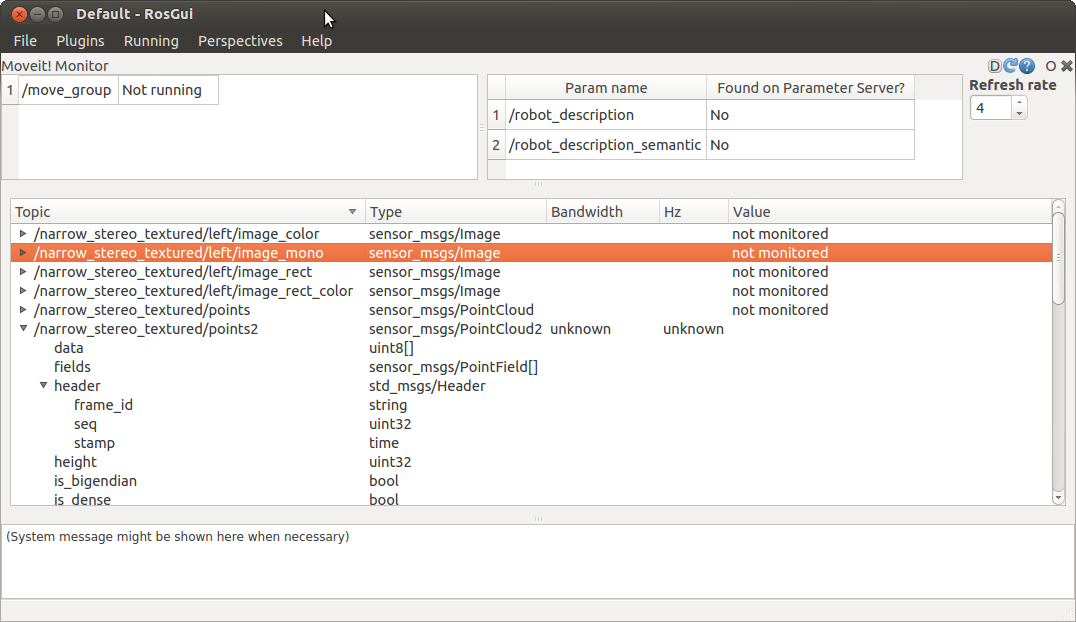This screenshot has height=622, width=1076.
Task: Click sensor_msgs/PointCloud type cell
Action: click(x=451, y=310)
